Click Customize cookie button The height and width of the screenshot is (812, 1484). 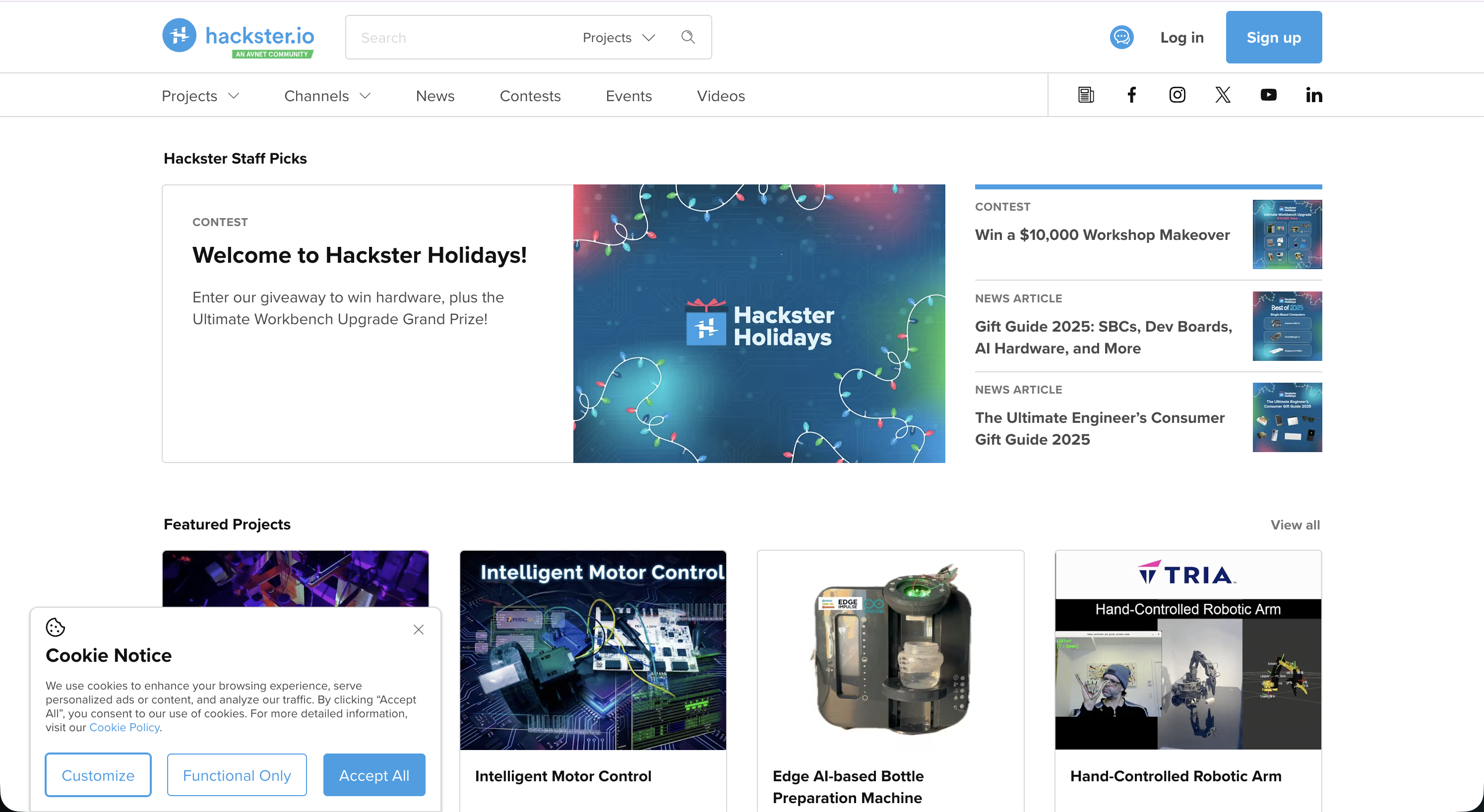[x=98, y=774]
